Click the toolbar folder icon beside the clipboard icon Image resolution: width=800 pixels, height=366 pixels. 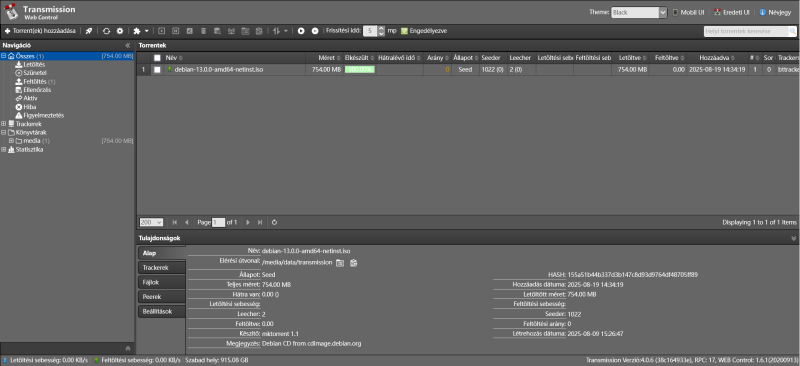pos(245,31)
